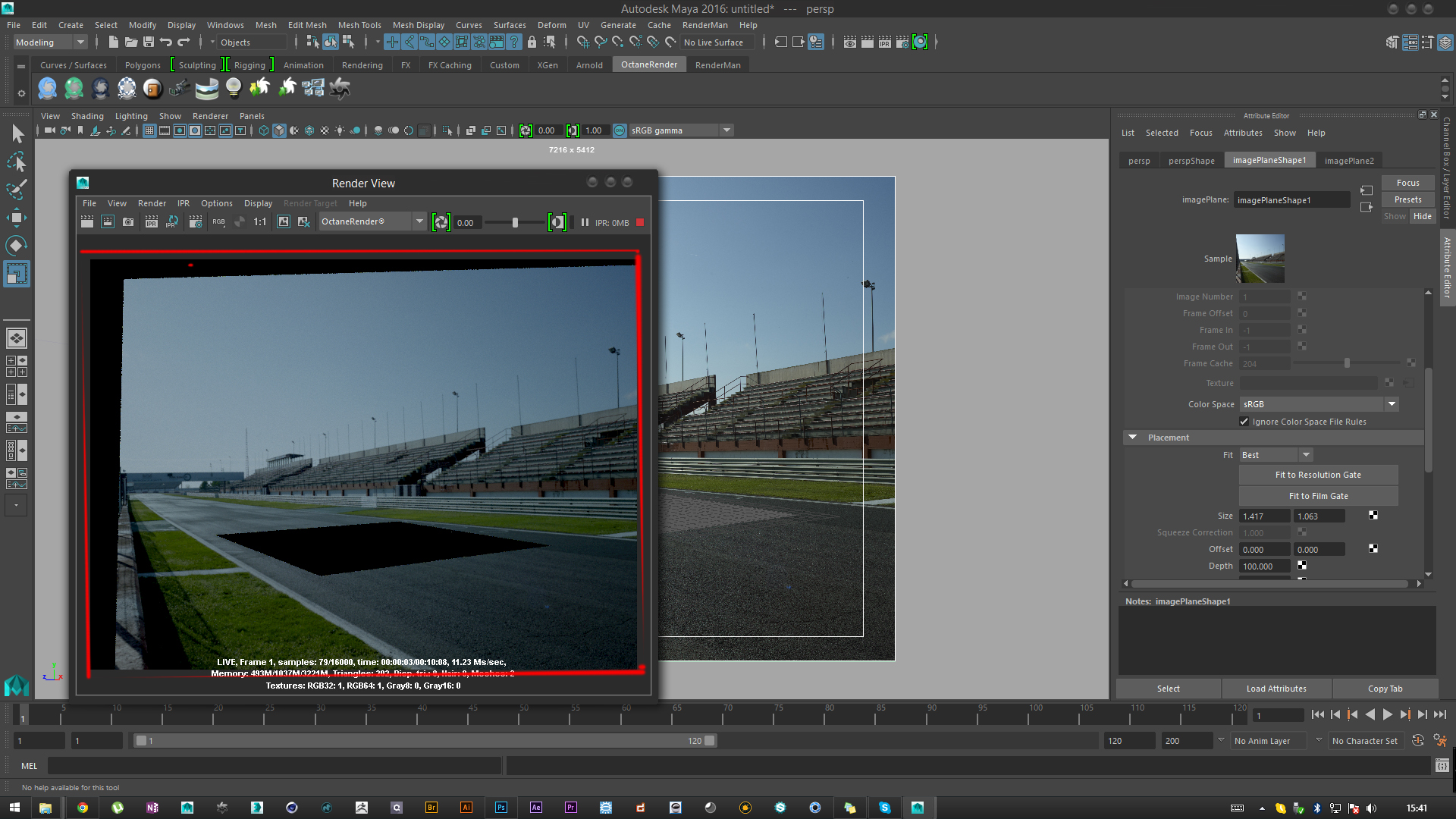Select the Move tool in the toolbox
Screen dimensions: 1456x819
click(16, 218)
